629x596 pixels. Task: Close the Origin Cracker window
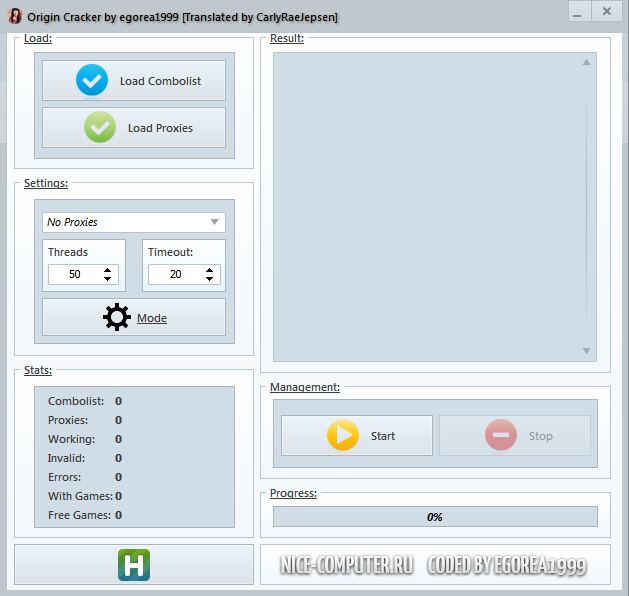(607, 11)
